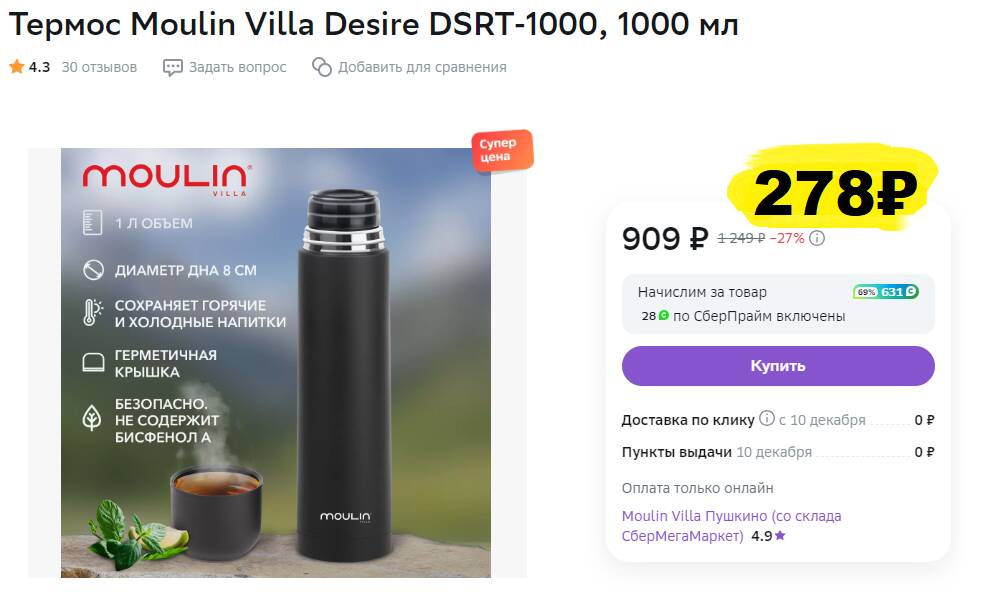Click the info icon next to Доставка по клику

pyautogui.click(x=766, y=419)
